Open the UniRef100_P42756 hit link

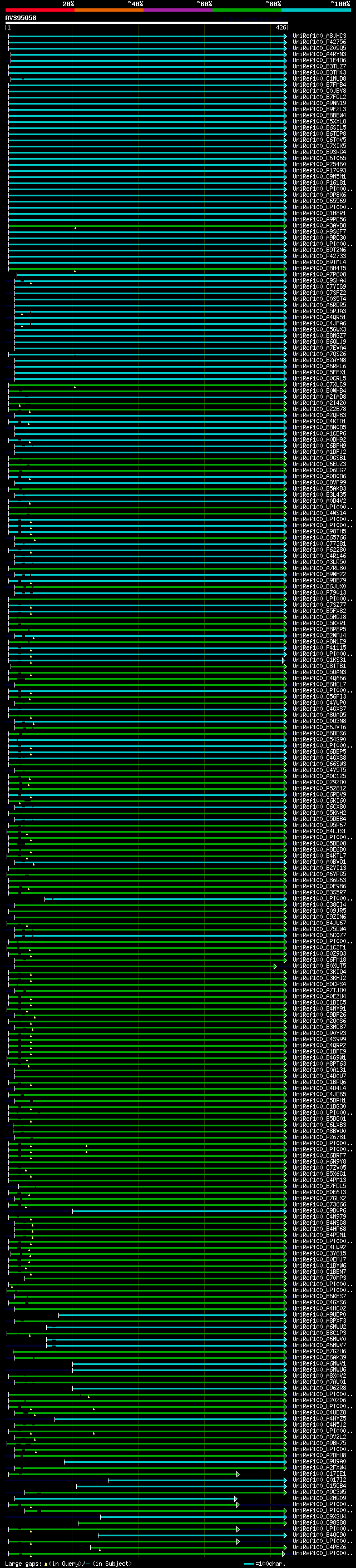coord(319,42)
